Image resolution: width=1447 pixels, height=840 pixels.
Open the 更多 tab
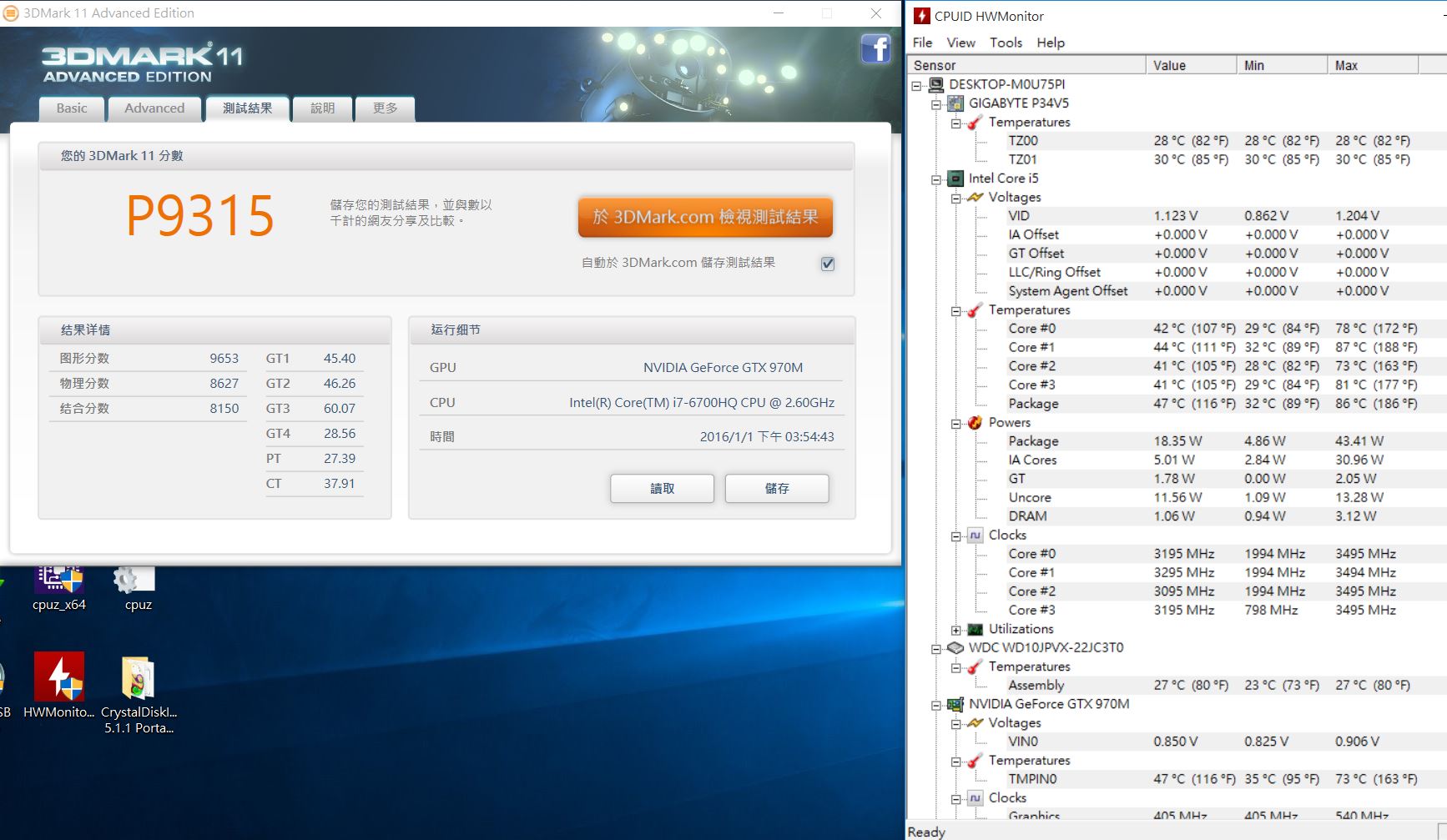(x=385, y=108)
